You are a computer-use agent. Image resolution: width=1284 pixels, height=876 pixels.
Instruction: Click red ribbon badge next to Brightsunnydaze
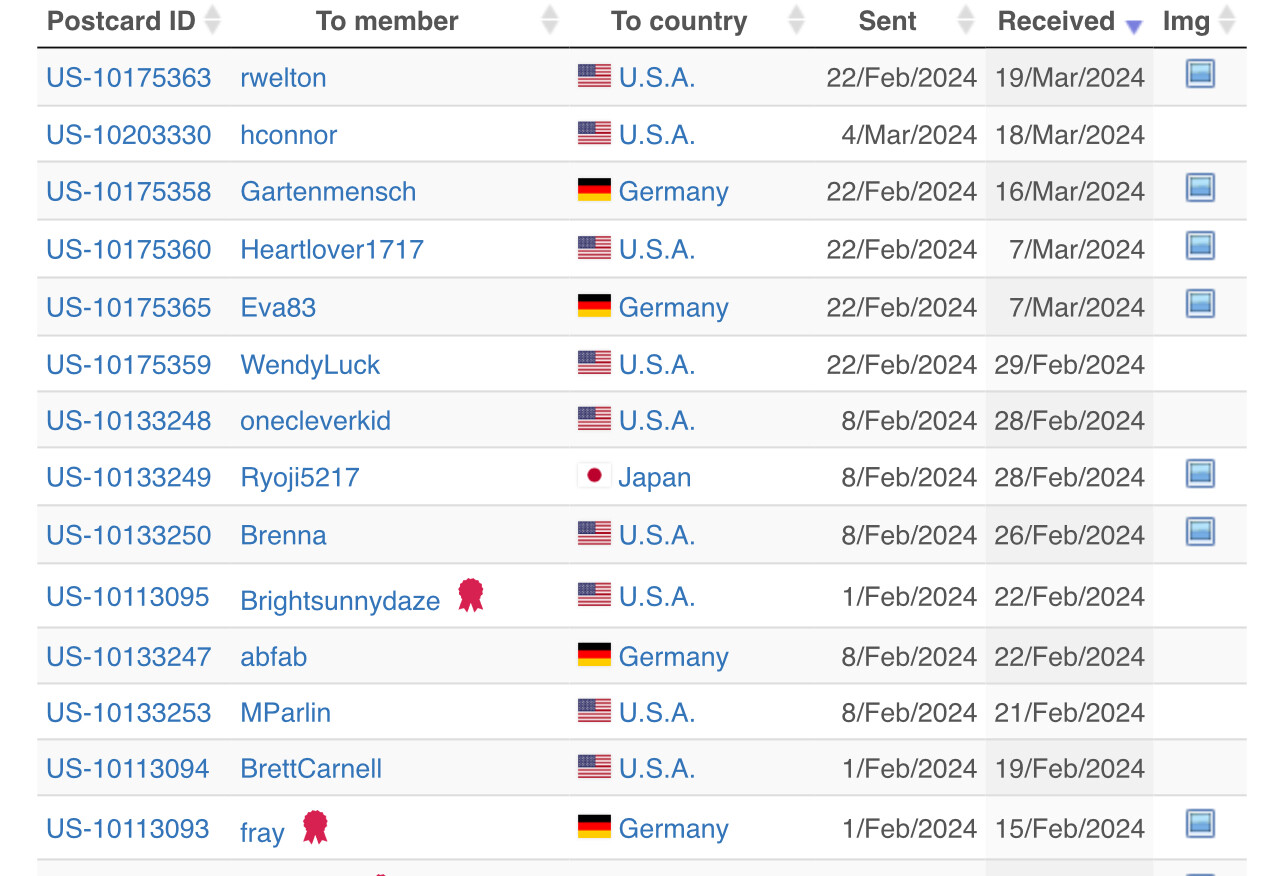471,595
